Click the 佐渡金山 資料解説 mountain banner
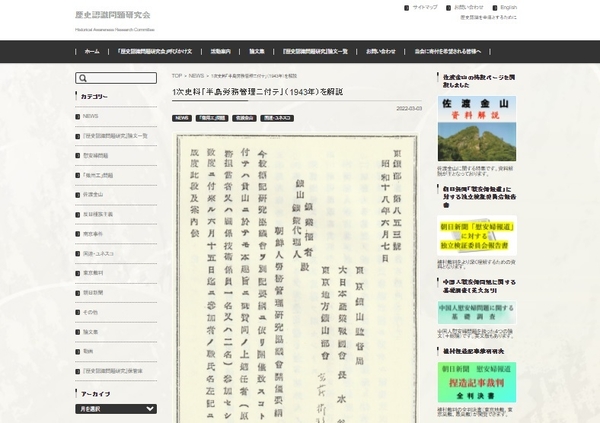The height and width of the screenshot is (423, 600). [x=477, y=129]
